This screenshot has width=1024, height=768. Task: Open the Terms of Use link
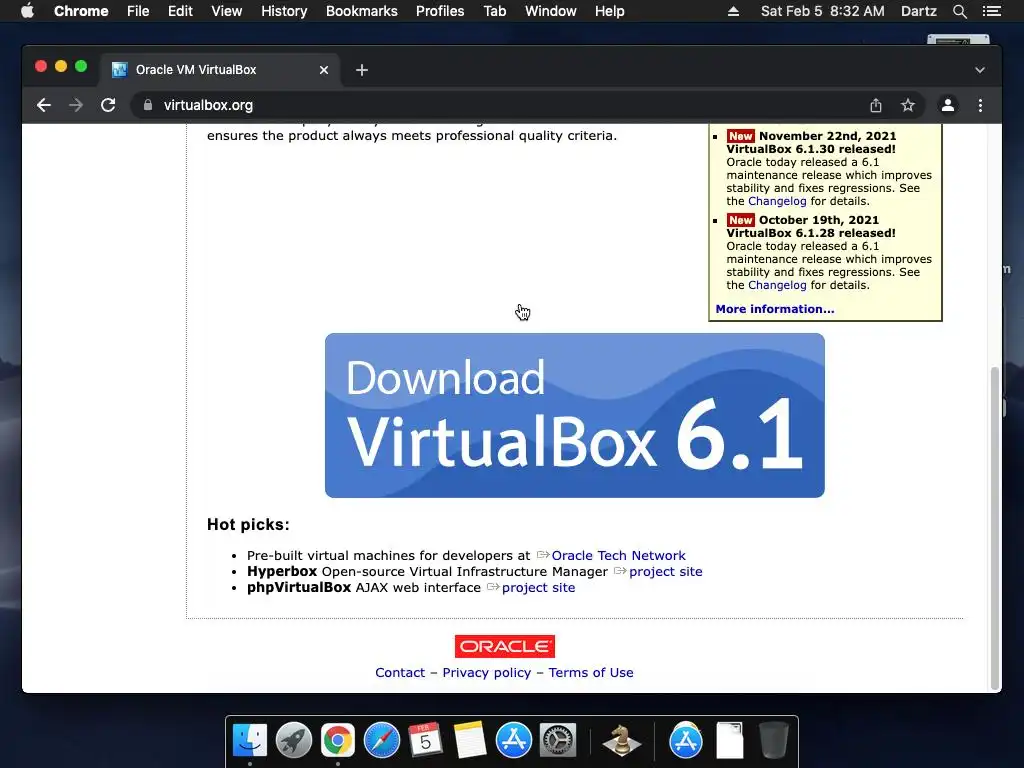click(591, 673)
